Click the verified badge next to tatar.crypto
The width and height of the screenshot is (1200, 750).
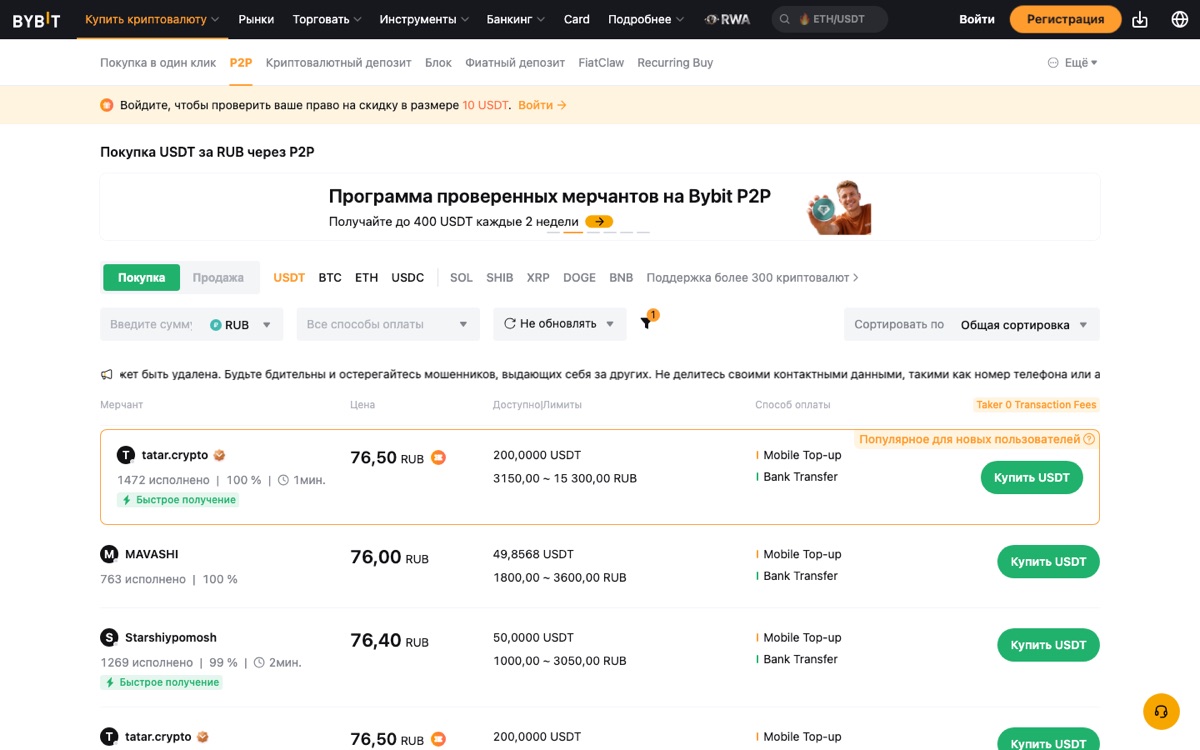(x=220, y=455)
